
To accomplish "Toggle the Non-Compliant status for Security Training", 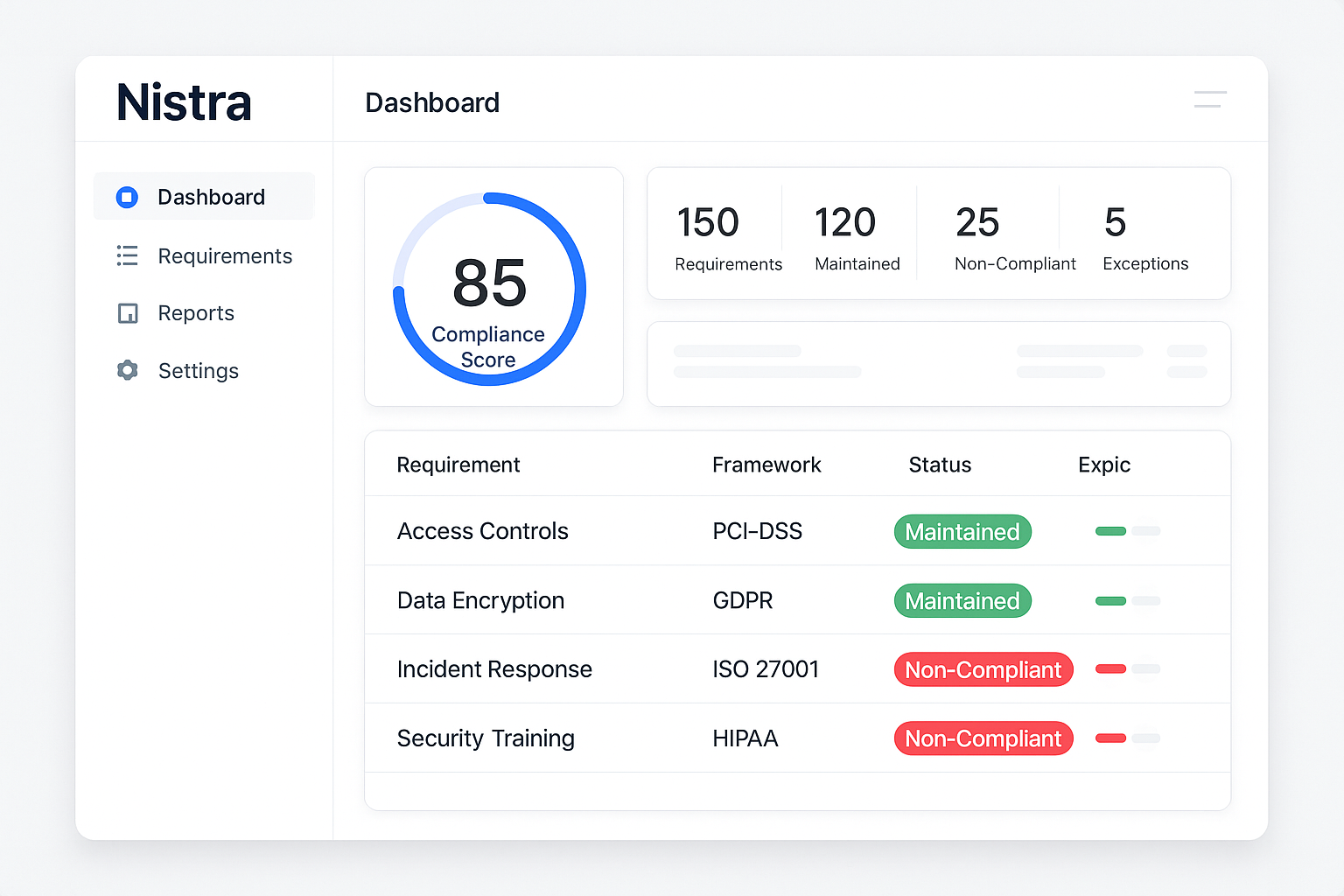I will point(983,738).
